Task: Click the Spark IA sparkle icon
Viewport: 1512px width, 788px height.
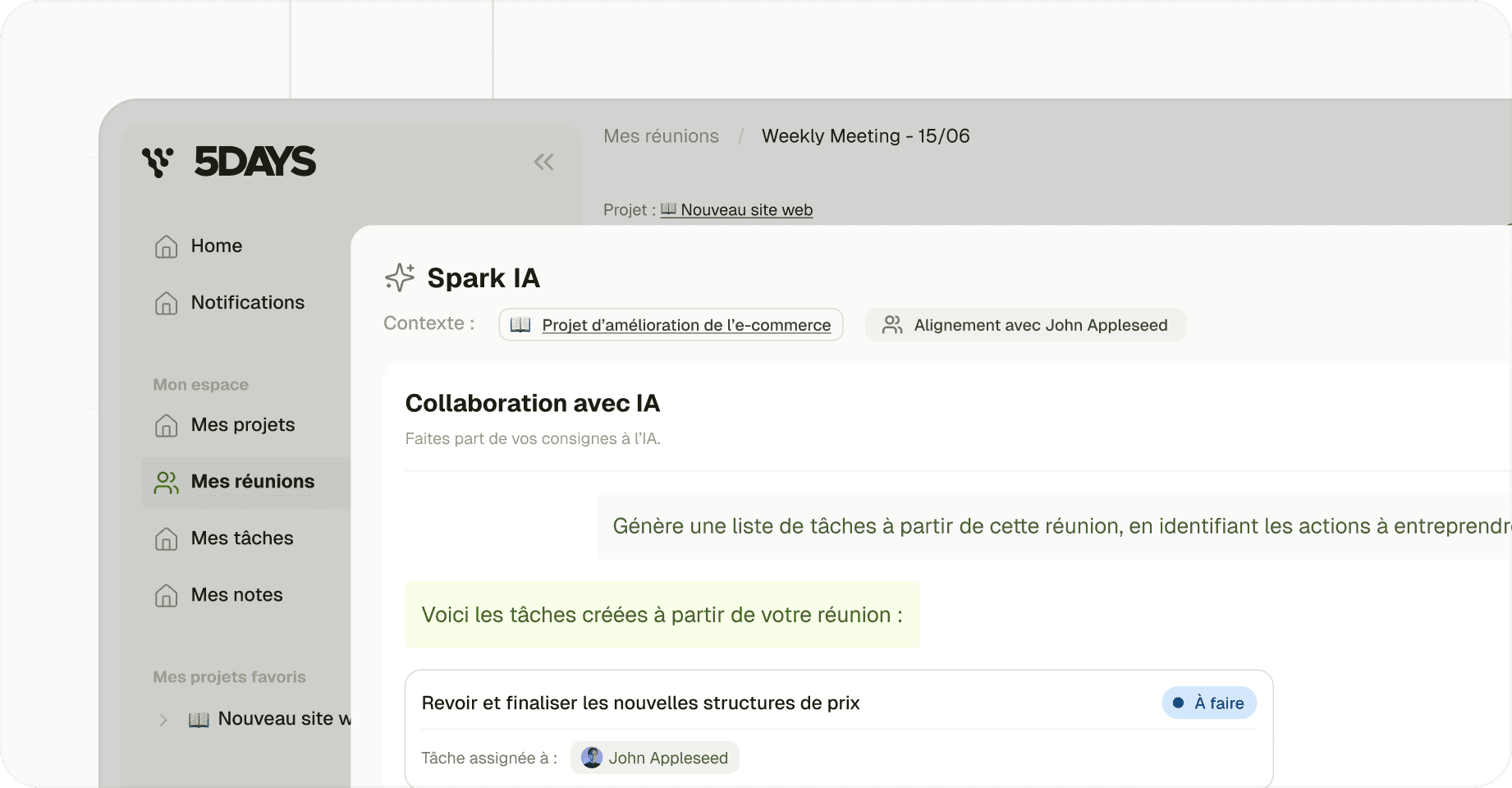Action: point(400,277)
